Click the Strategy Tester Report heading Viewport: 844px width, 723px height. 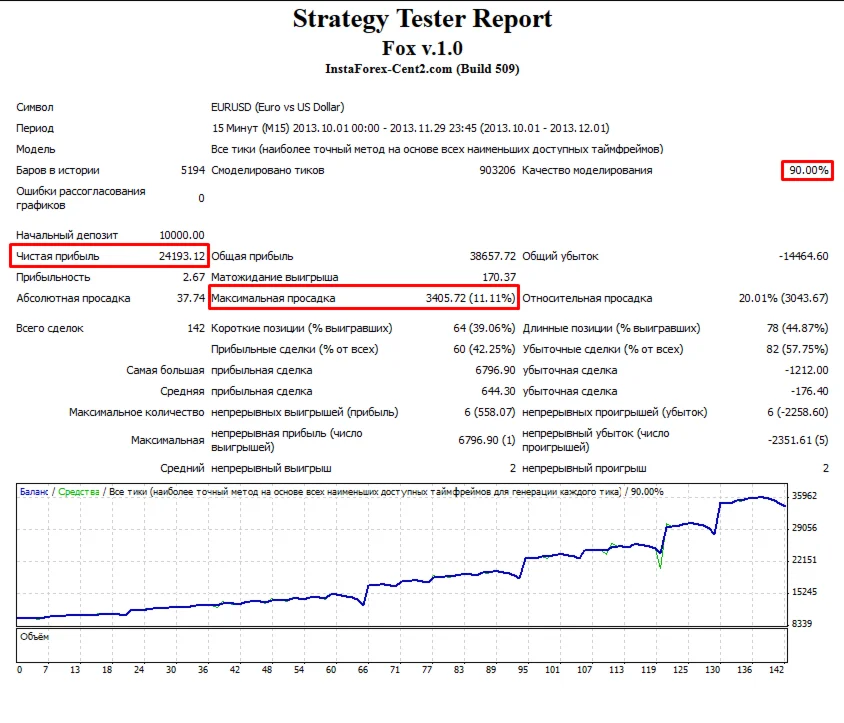422,19
